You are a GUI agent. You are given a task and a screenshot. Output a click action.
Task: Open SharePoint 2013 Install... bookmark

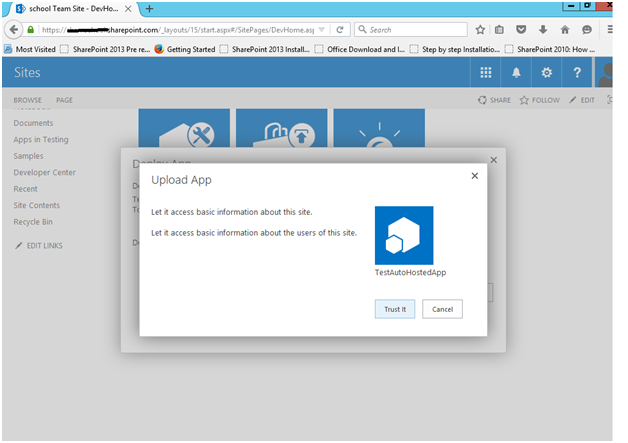pos(265,49)
